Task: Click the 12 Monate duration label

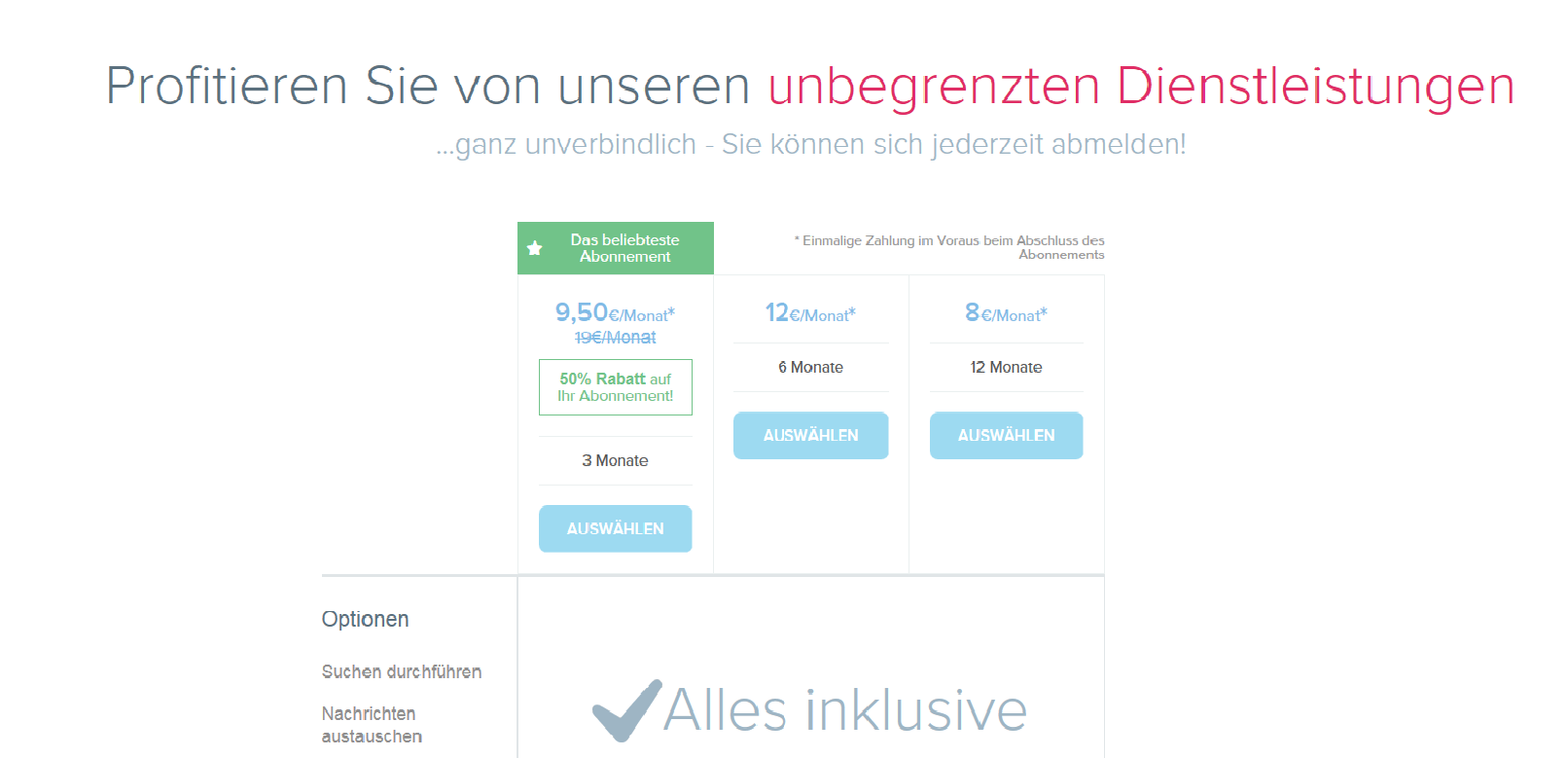Action: [1006, 367]
